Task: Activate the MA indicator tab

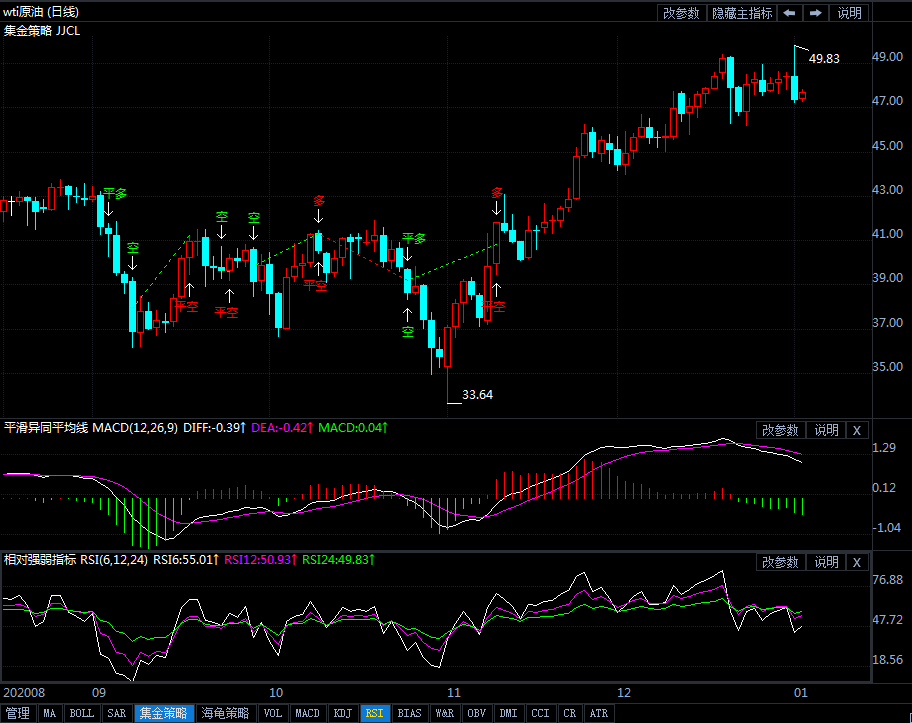Action: (x=49, y=714)
